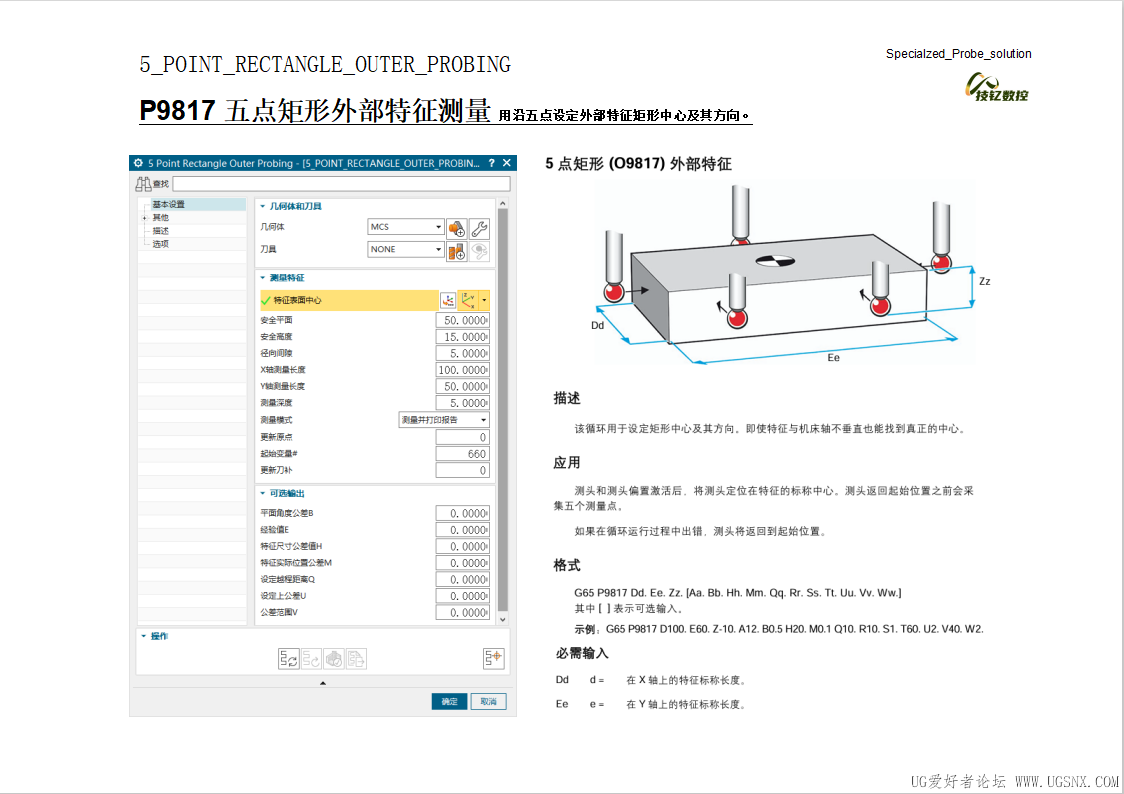Click the 特征尺寸公差值H value field

(x=462, y=546)
